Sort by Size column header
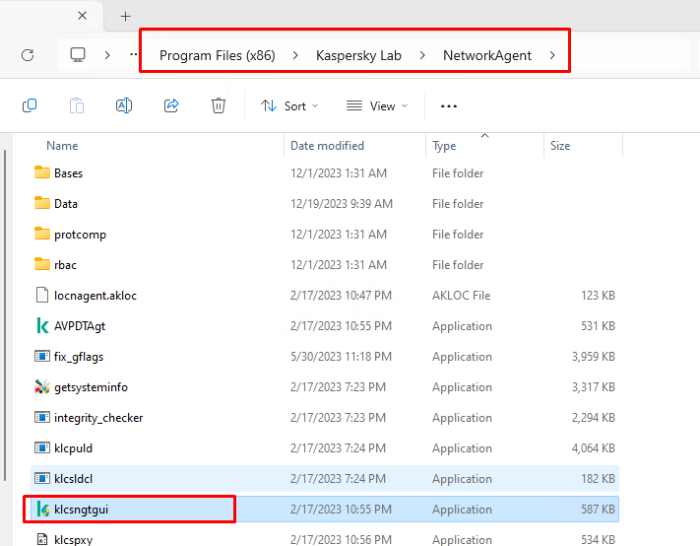Screen dimensions: 700x546 click(x=560, y=146)
